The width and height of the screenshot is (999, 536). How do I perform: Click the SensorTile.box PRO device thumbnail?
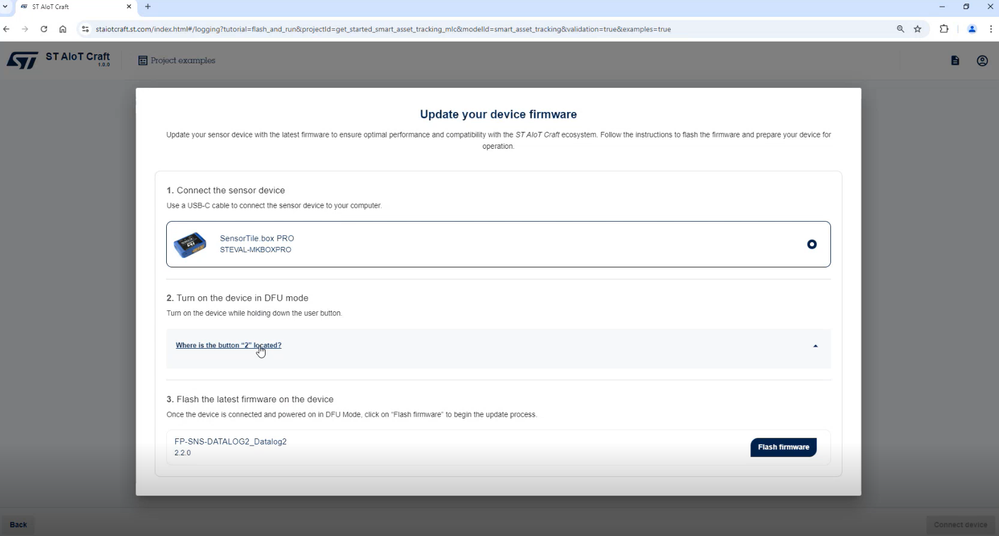point(190,244)
